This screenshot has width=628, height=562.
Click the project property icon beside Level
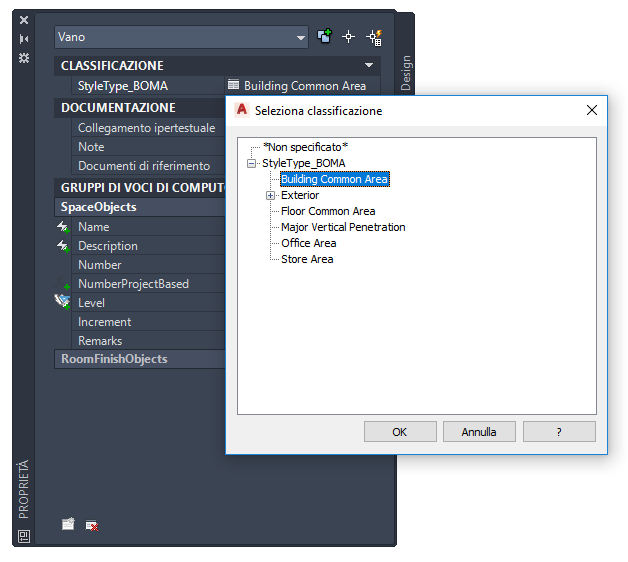[x=62, y=301]
